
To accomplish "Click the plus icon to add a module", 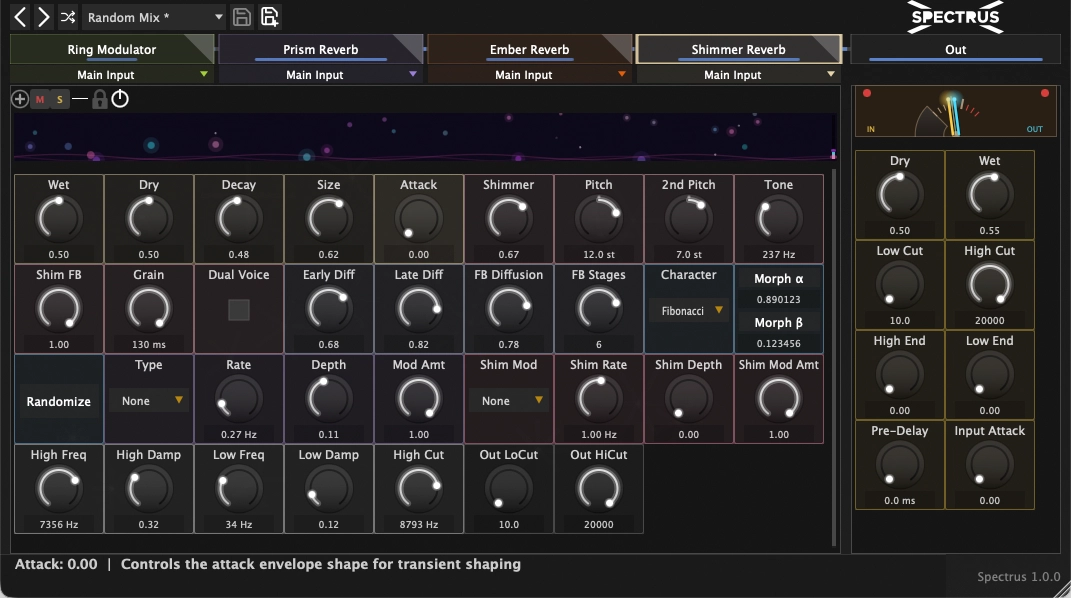I will click(x=18, y=99).
